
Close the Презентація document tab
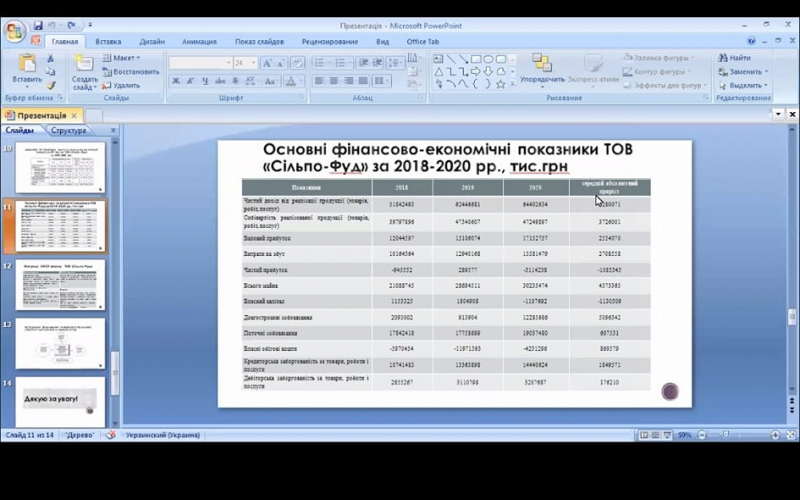(x=74, y=115)
